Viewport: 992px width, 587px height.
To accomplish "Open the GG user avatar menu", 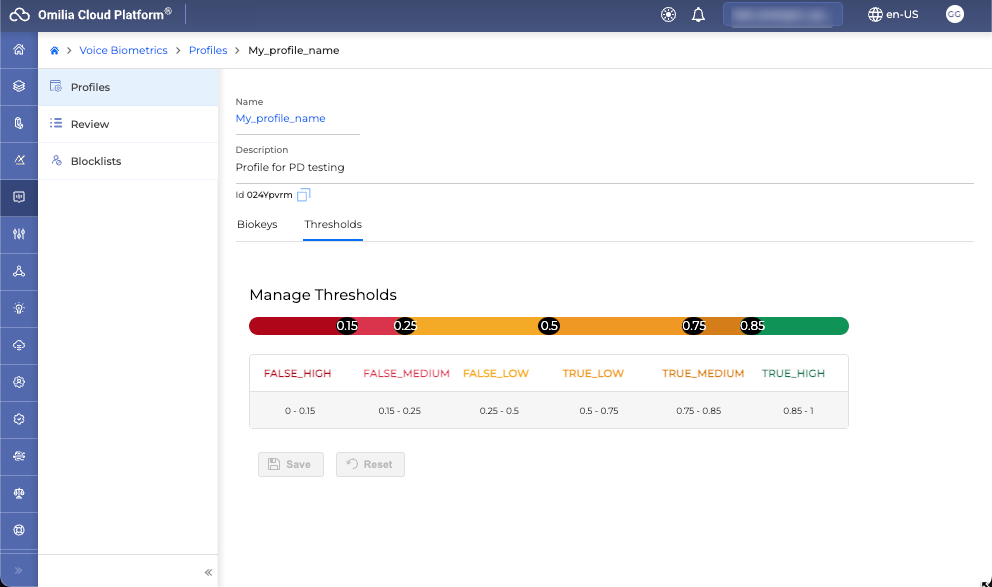I will click(954, 15).
